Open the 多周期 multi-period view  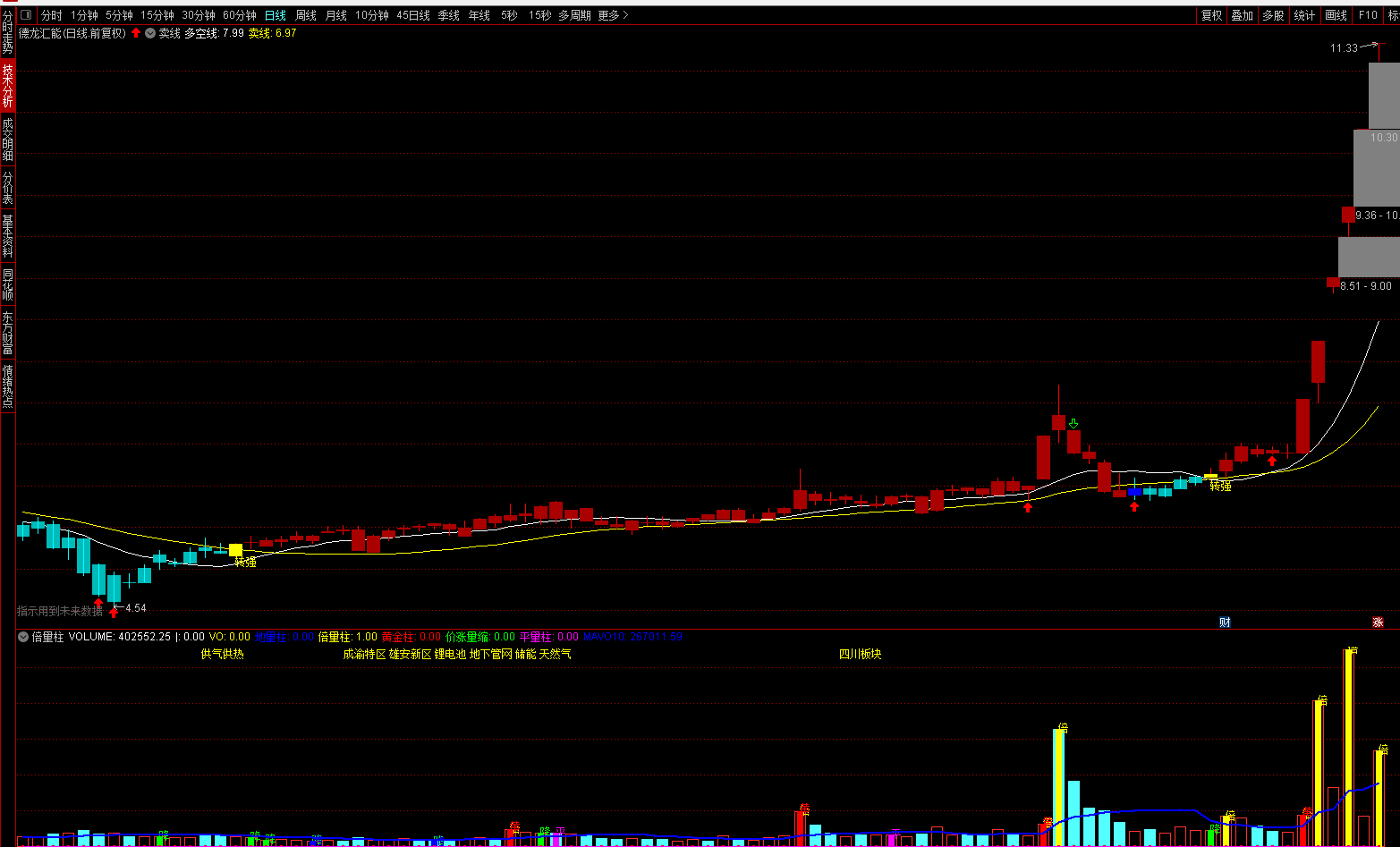(x=574, y=15)
